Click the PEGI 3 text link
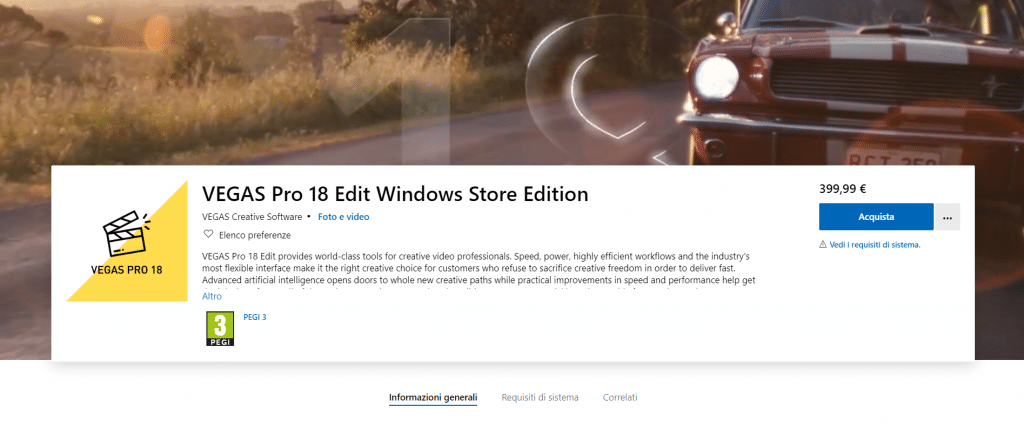 coord(255,317)
